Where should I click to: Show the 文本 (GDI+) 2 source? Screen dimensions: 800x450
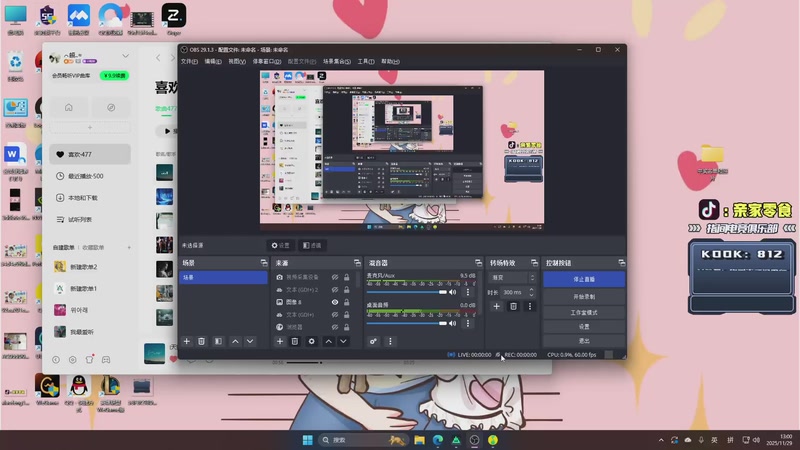coord(335,290)
